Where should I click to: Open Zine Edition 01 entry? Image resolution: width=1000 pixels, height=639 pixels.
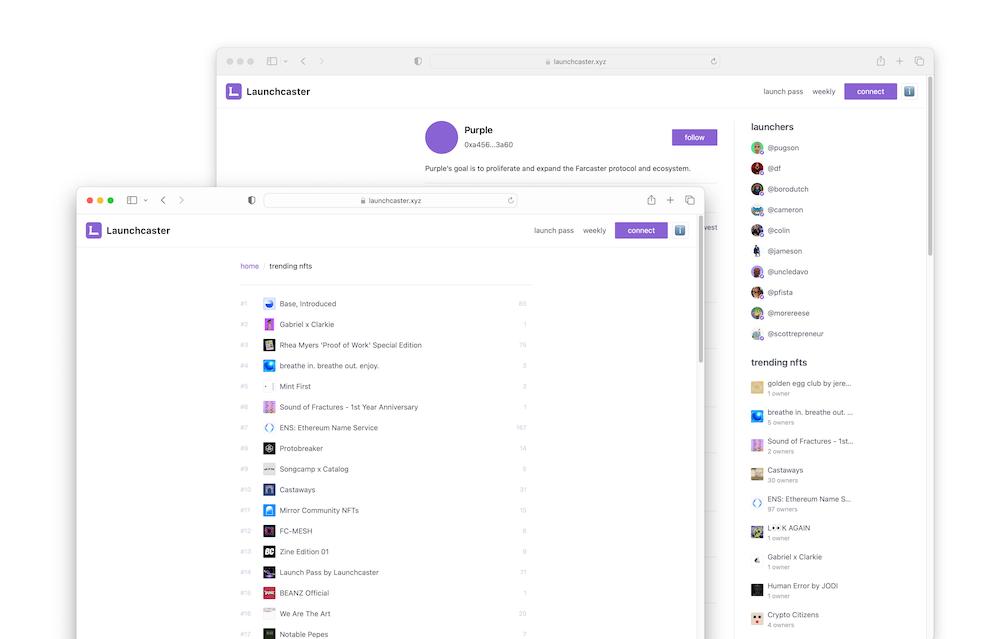385,552
